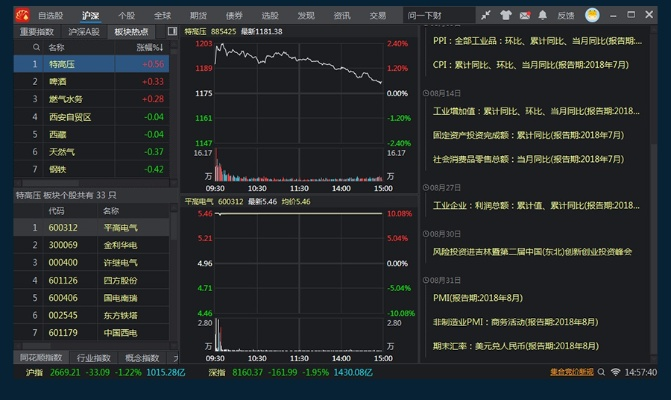Switch to the 重要指数 tab

pos(37,32)
